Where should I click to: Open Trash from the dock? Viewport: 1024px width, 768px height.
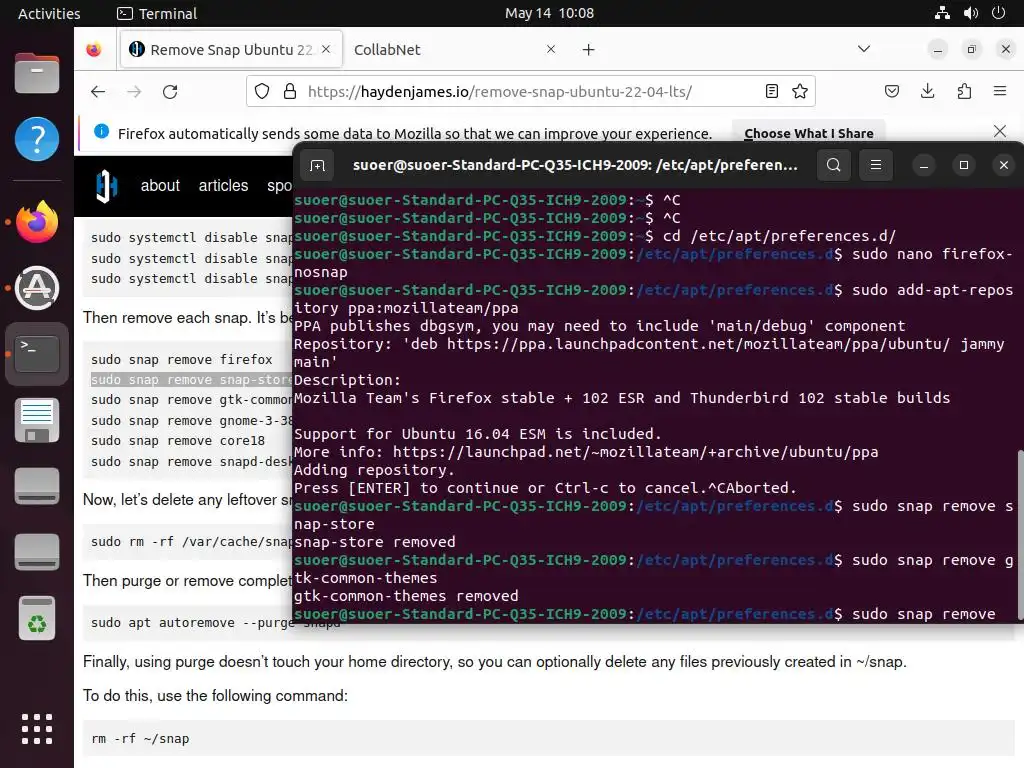click(x=37, y=618)
